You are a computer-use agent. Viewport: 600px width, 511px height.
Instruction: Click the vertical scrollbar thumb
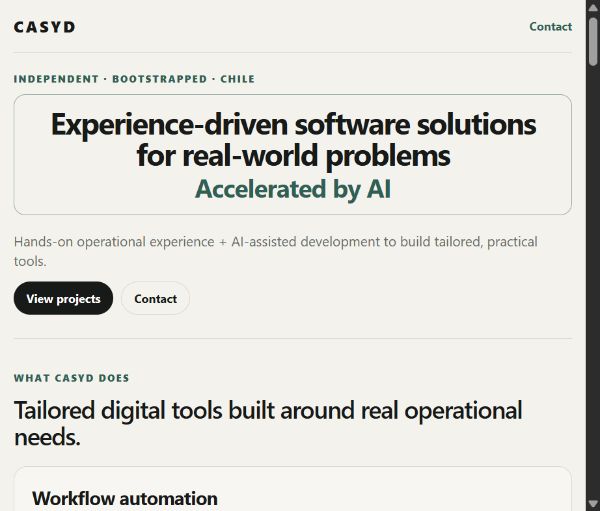click(593, 42)
